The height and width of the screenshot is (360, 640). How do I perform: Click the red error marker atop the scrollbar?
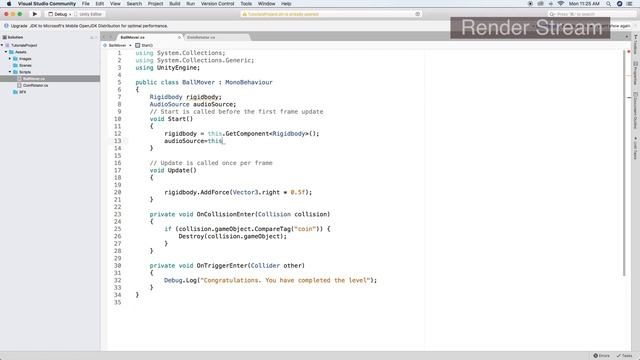click(629, 52)
